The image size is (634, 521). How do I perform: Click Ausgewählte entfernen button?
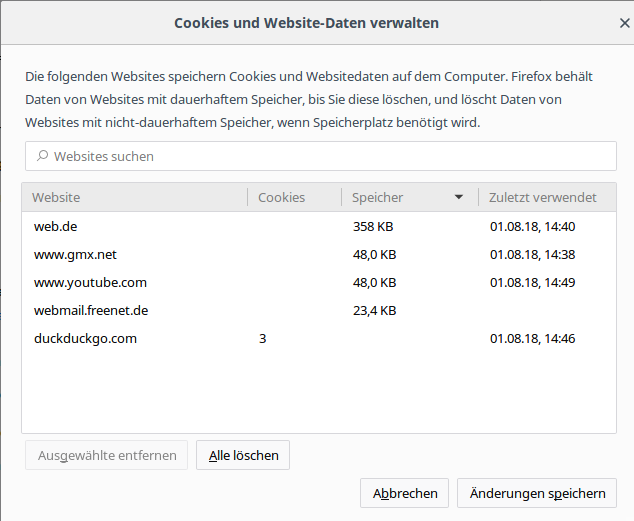[106, 456]
